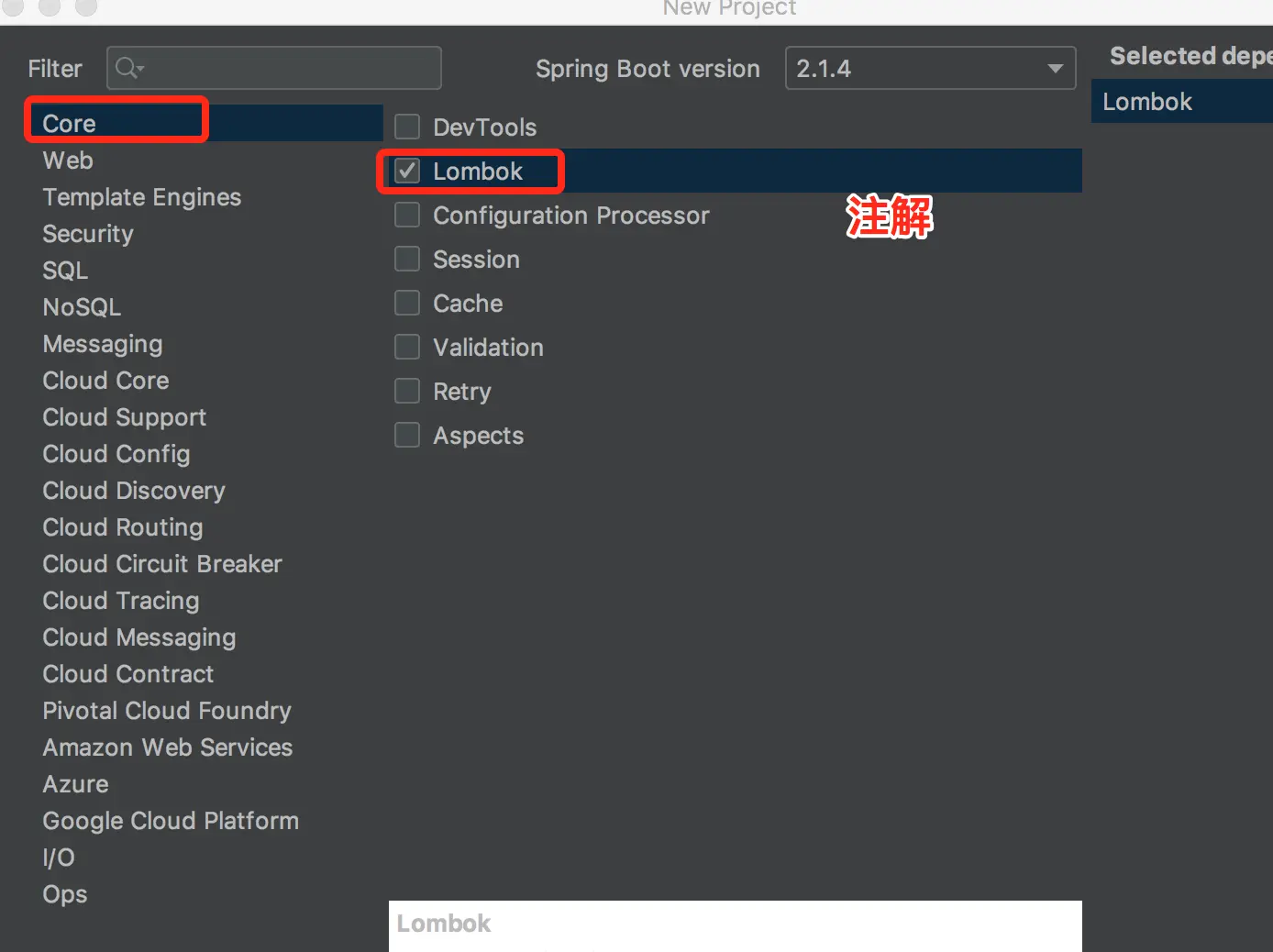Tick the Cache dependency checkbox

click(407, 303)
